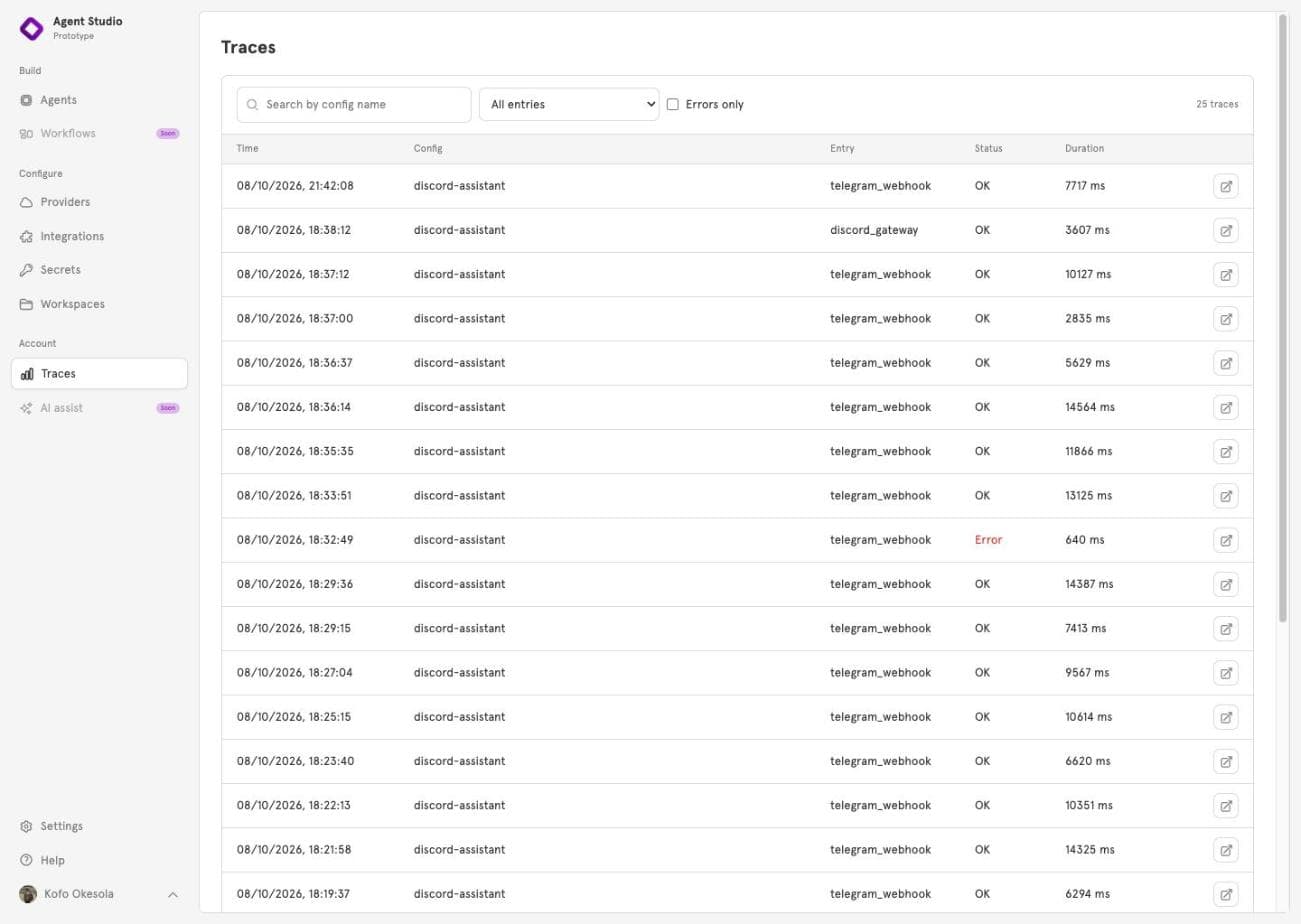Click the Time column header
Screen dimensions: 1301x924
(247, 148)
